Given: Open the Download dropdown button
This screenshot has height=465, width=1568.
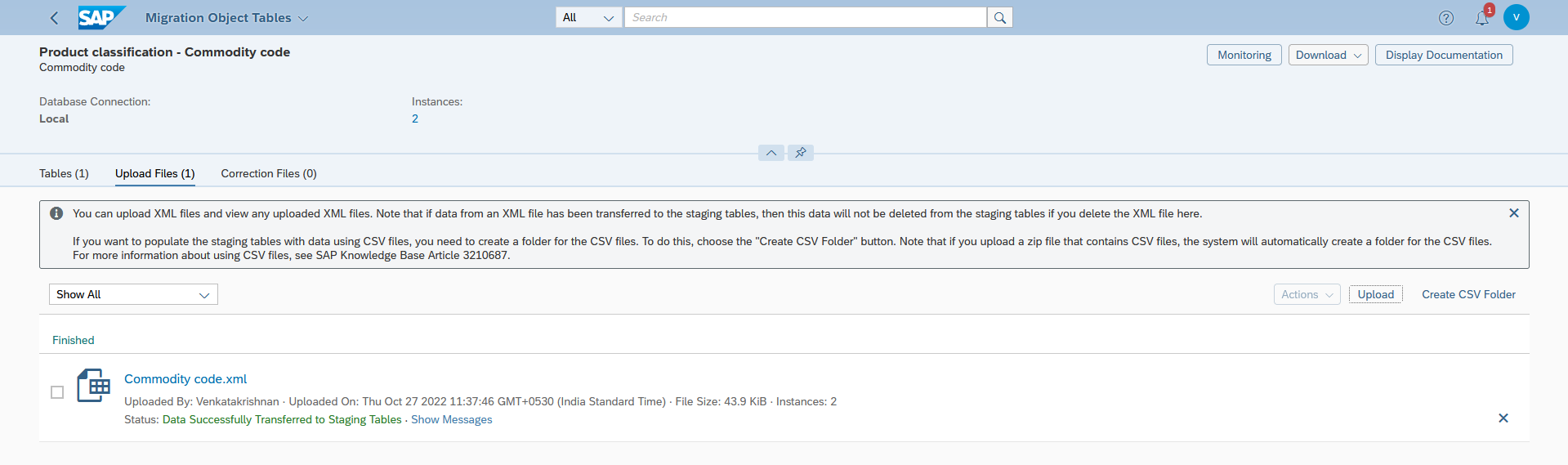Looking at the screenshot, I should click(1328, 55).
